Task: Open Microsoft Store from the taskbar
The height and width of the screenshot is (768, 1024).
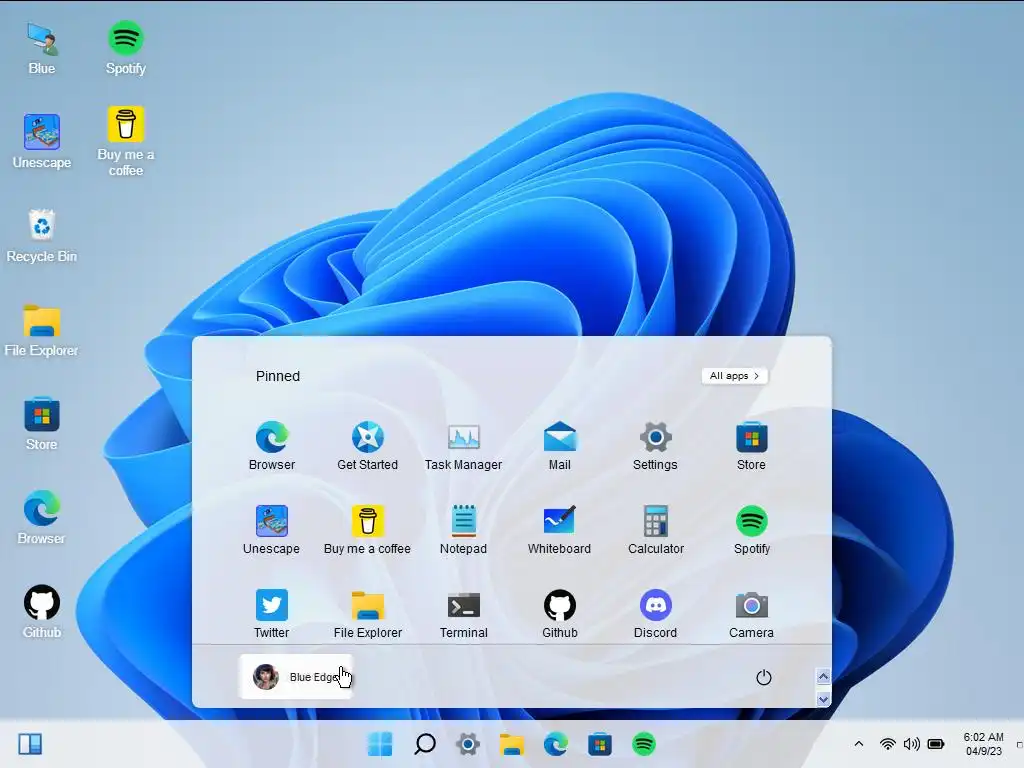Action: (600, 744)
